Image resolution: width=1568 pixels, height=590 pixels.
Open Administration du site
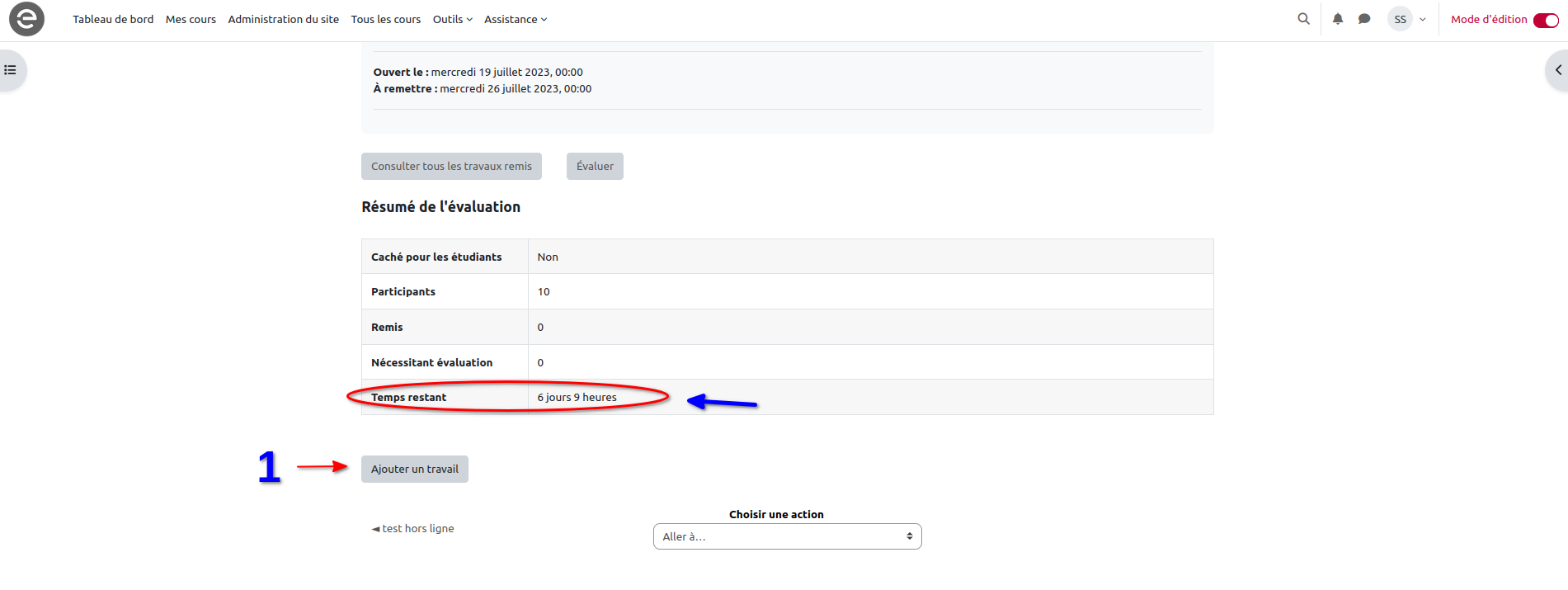[283, 19]
